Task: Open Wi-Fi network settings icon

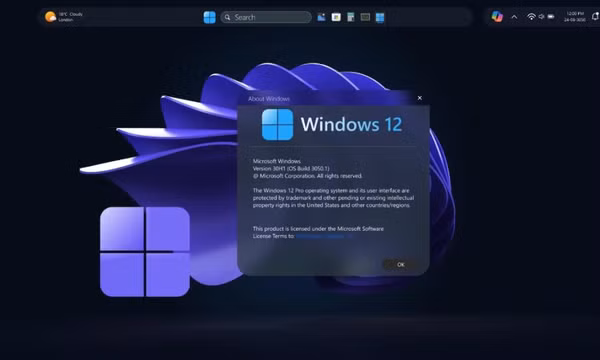Action: coord(531,16)
